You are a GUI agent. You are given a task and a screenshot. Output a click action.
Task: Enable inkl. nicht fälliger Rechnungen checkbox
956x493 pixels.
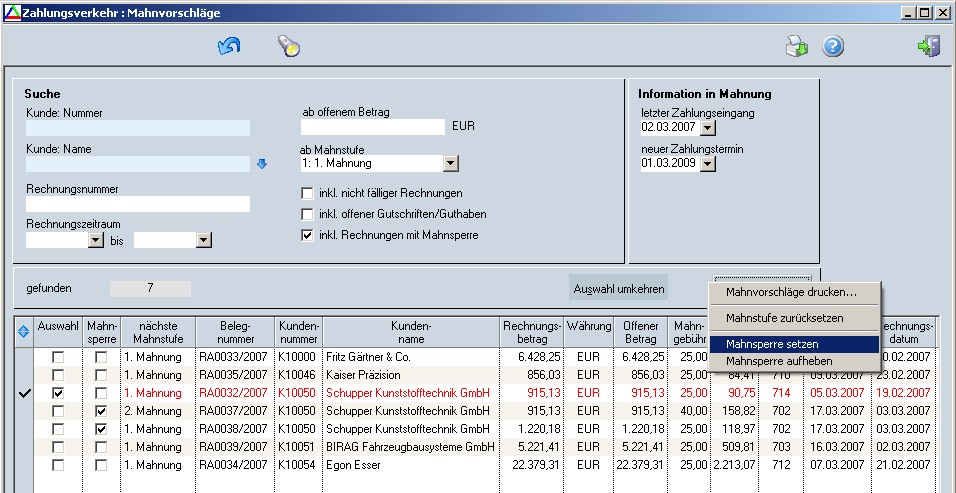coord(308,193)
